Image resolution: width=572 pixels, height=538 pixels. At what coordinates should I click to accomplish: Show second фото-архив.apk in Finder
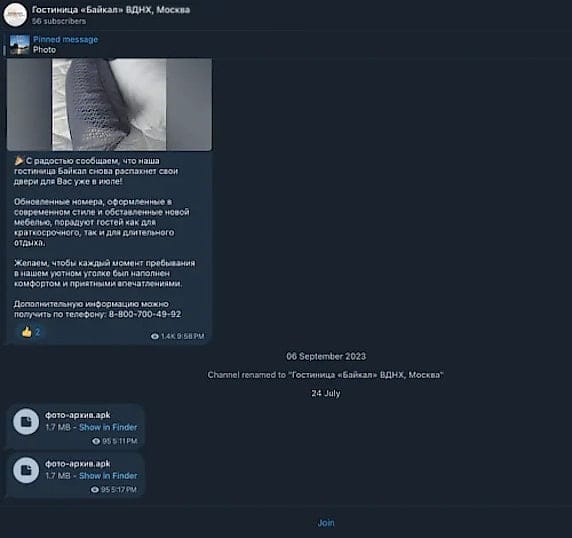point(108,476)
